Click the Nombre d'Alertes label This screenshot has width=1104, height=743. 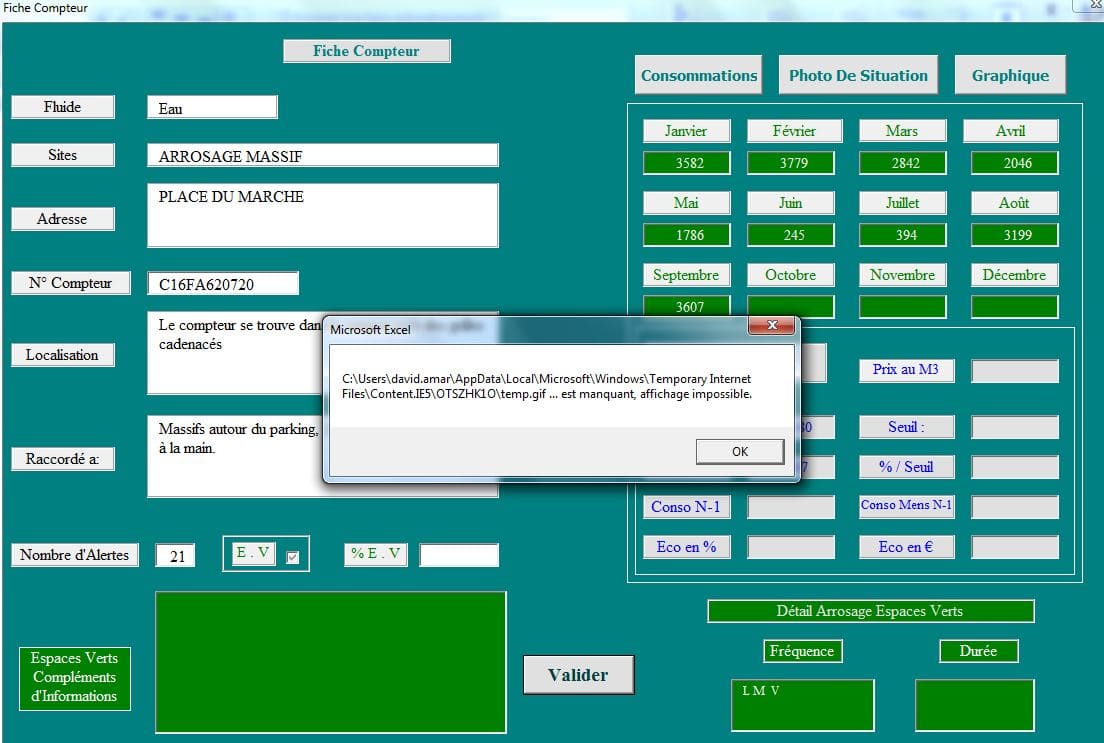pyautogui.click(x=75, y=555)
